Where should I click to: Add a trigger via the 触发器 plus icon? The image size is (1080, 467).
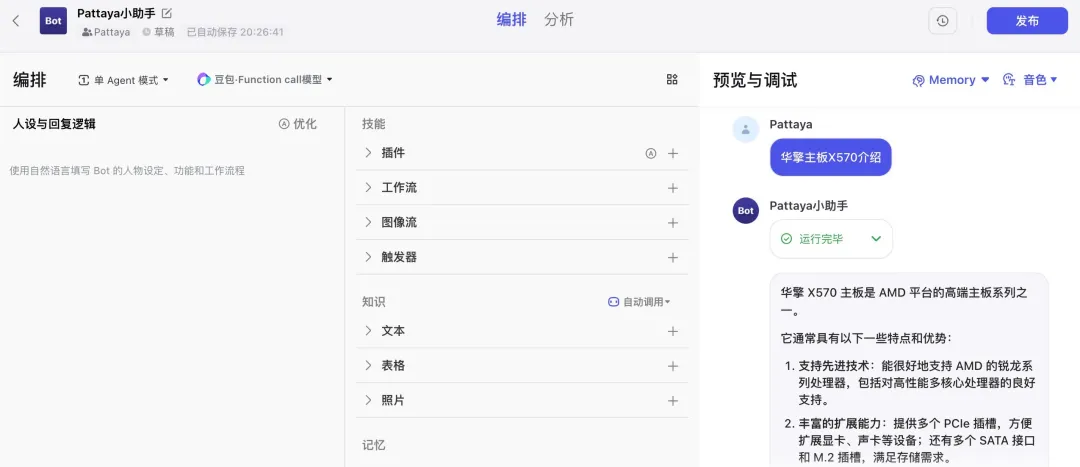pos(673,257)
